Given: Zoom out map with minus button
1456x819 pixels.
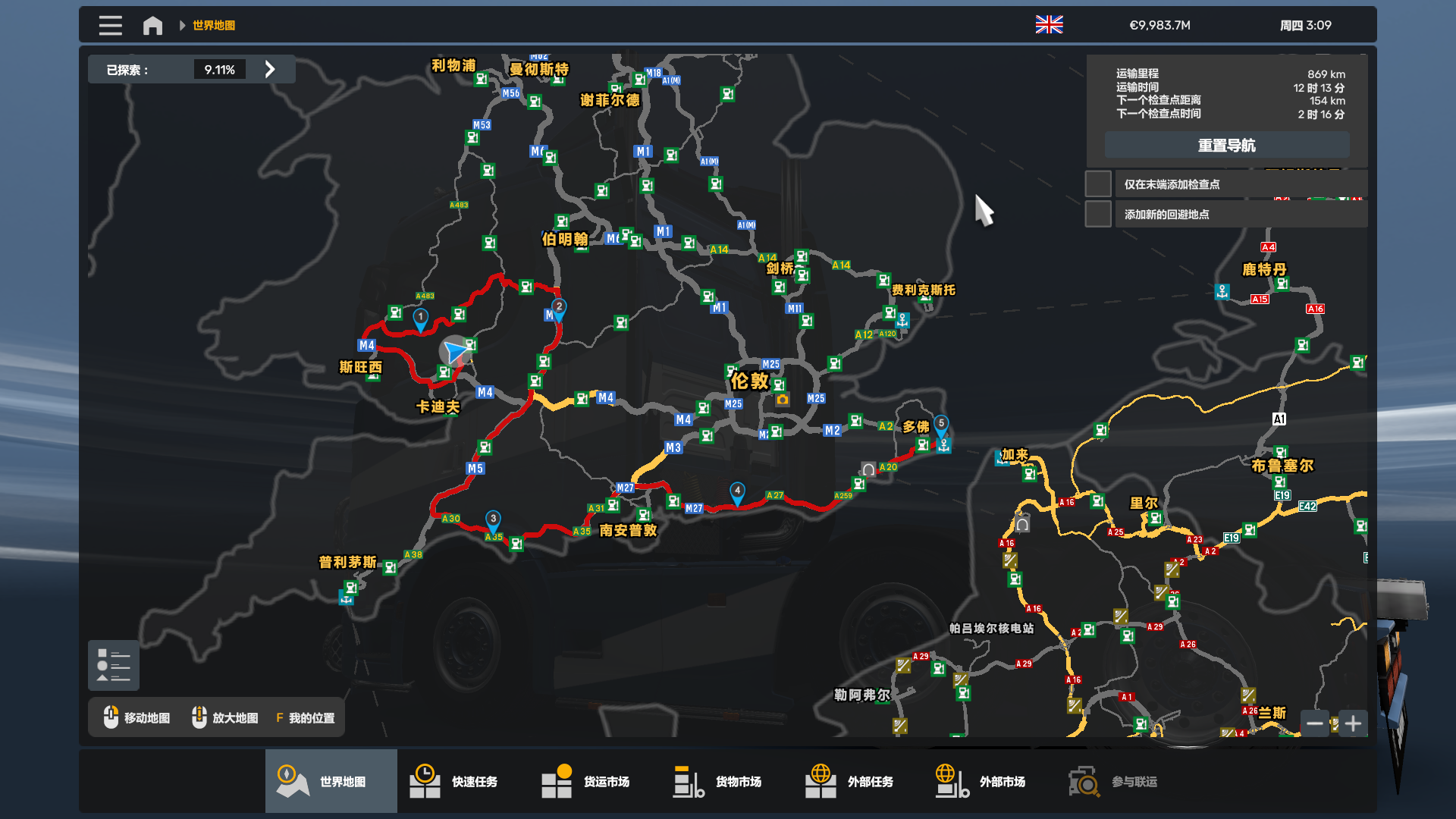Looking at the screenshot, I should tap(1315, 723).
